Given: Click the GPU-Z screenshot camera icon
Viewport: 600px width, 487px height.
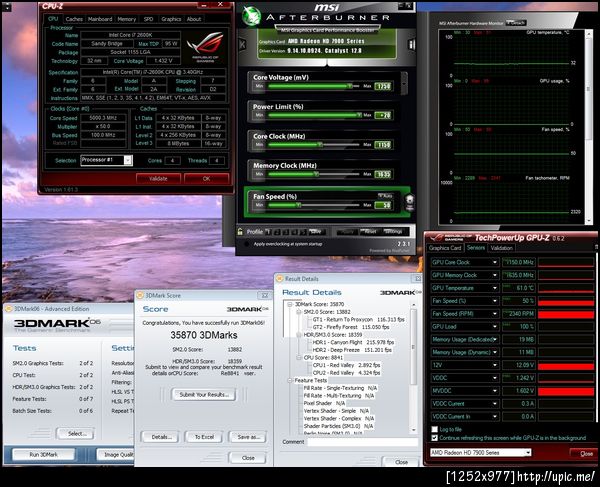Looking at the screenshot, I should click(x=597, y=248).
